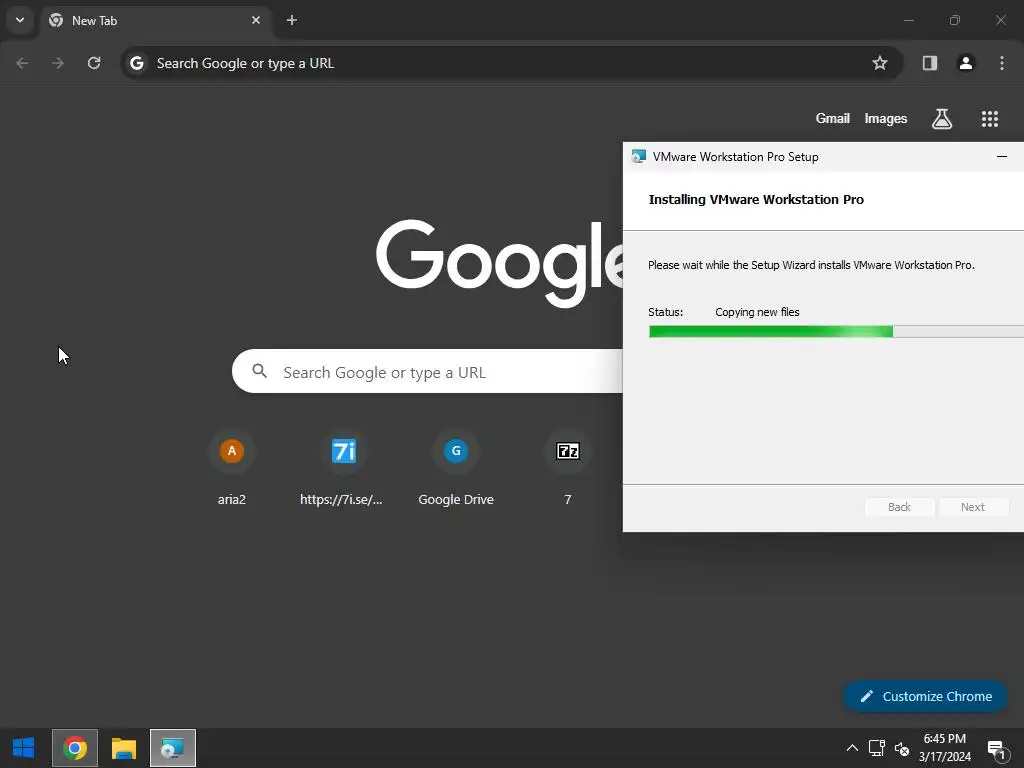1024x768 pixels.
Task: Click the 'Copying new files' status text
Action: 757,312
